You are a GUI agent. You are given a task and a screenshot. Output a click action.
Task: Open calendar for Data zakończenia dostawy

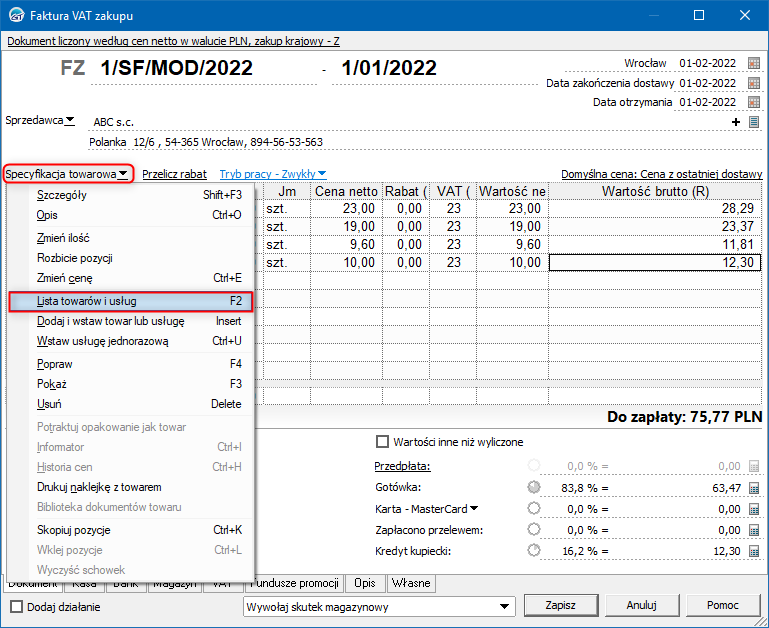[754, 83]
